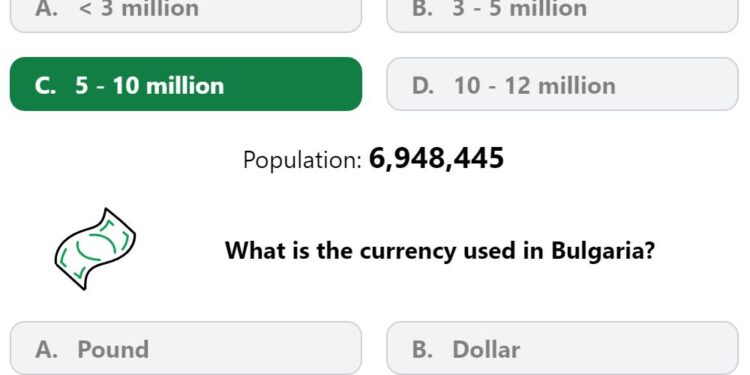
Task: Click the word 'Pound' in the currency answers
Action: (x=113, y=350)
